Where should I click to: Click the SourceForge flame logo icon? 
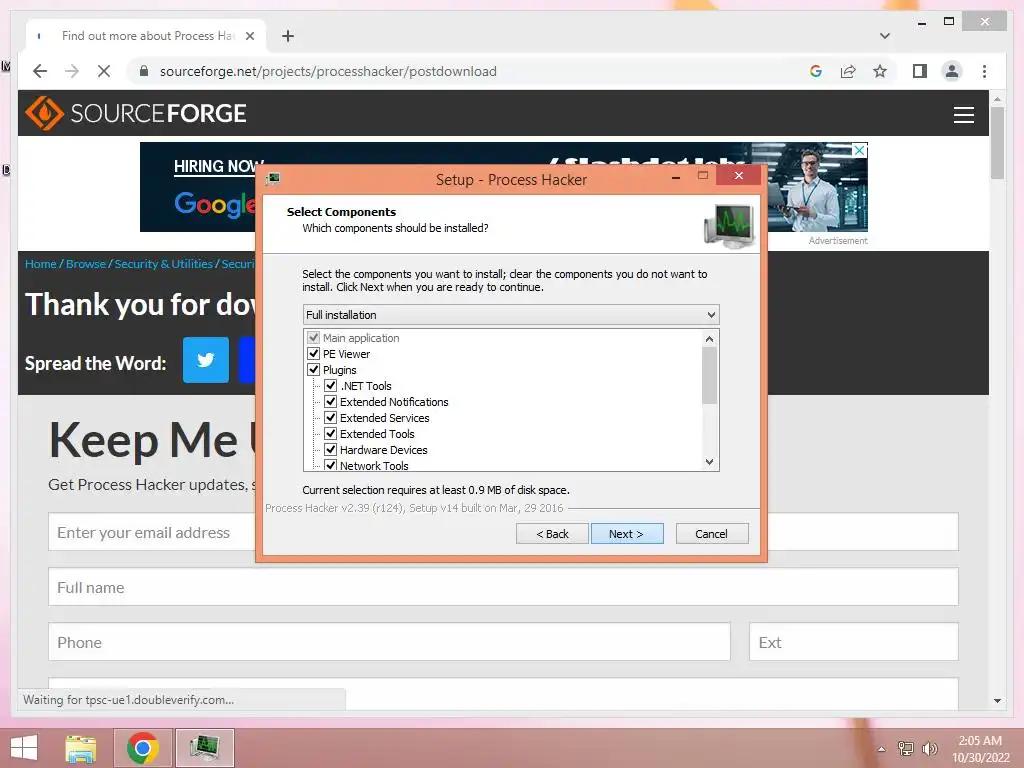click(x=44, y=113)
